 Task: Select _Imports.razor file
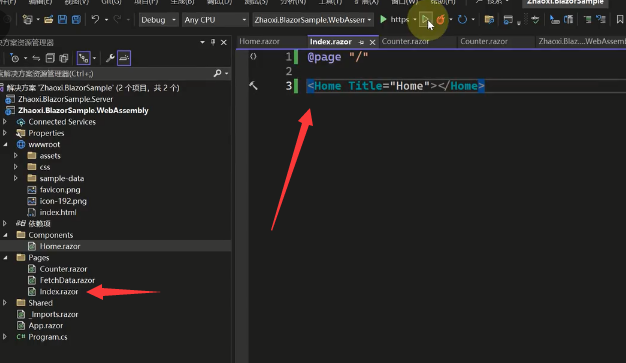click(x=53, y=314)
